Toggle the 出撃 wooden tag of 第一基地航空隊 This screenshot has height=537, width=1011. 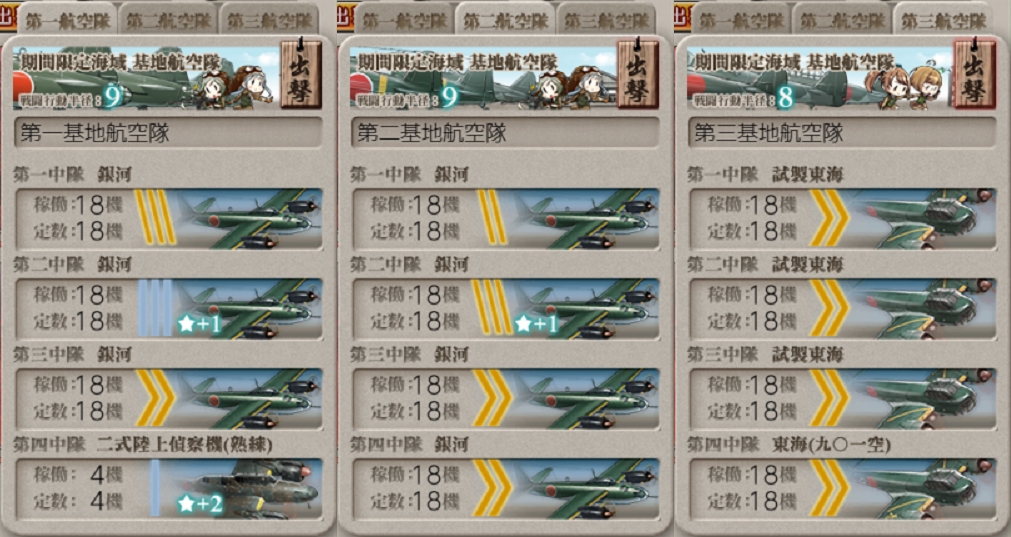tap(301, 73)
